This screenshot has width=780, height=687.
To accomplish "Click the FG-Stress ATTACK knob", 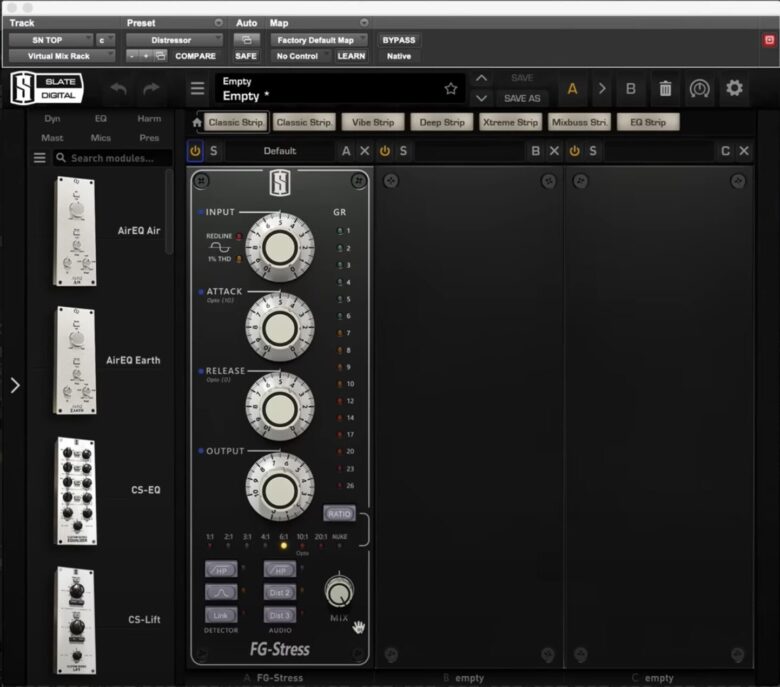I will point(280,328).
